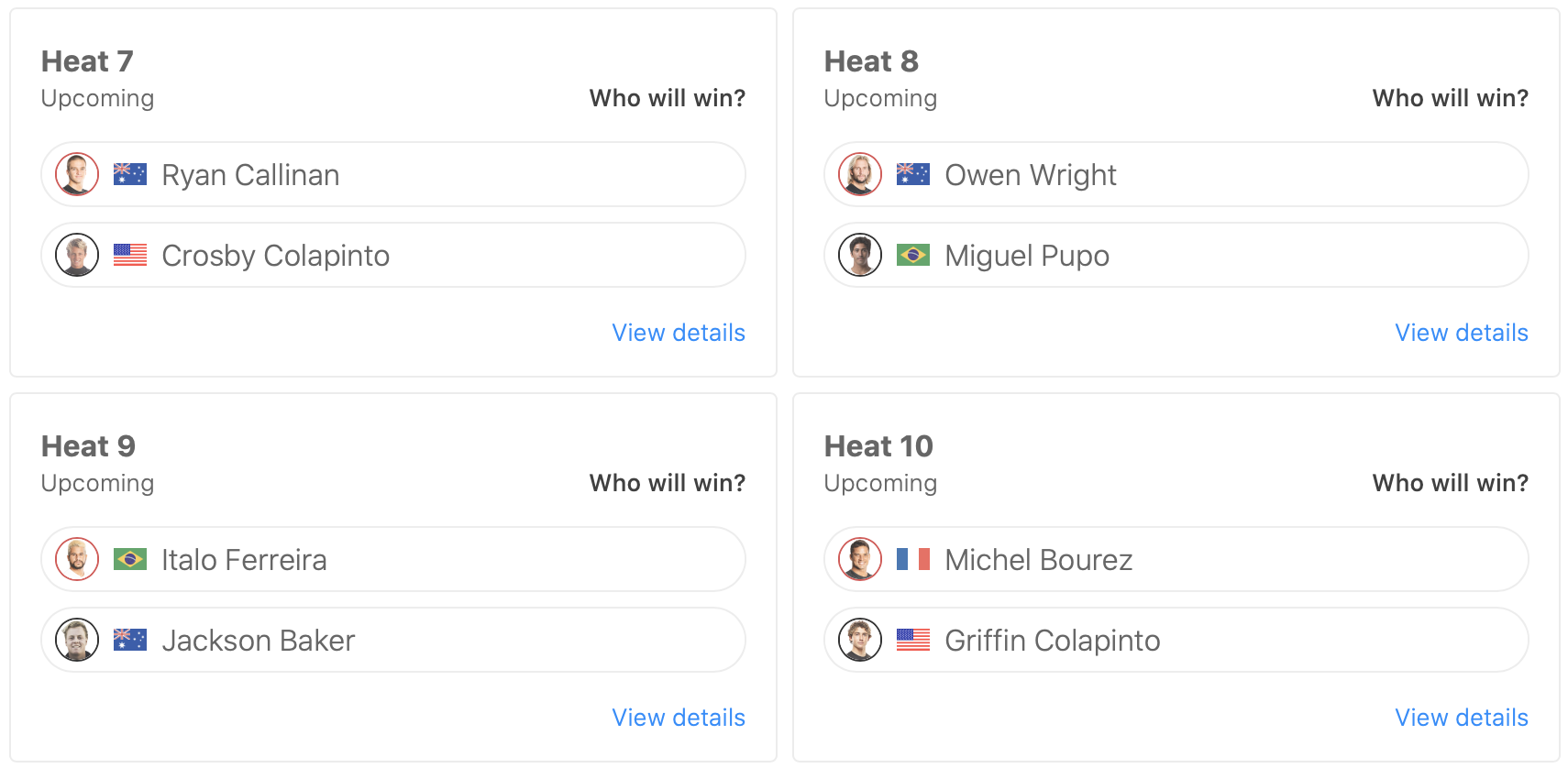Click Ryan Callinan's avatar photo
This screenshot has height=768, width=1568.
click(x=77, y=174)
